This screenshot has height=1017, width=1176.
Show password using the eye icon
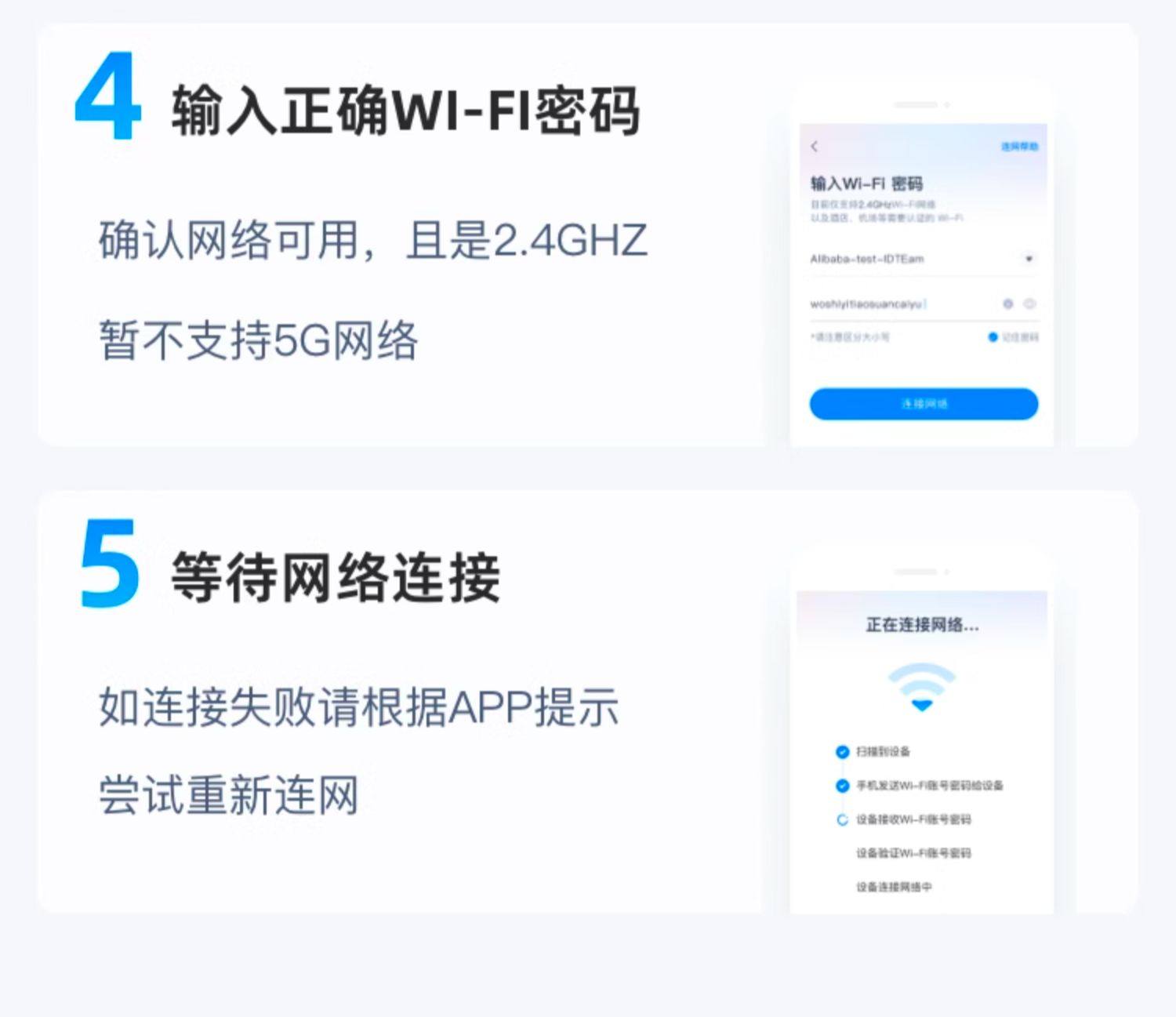(1029, 304)
